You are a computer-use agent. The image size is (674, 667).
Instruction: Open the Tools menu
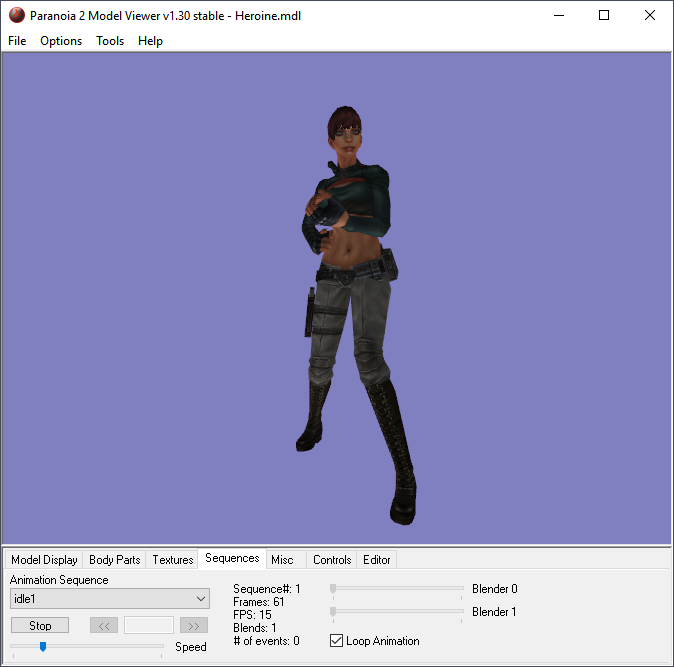[110, 41]
